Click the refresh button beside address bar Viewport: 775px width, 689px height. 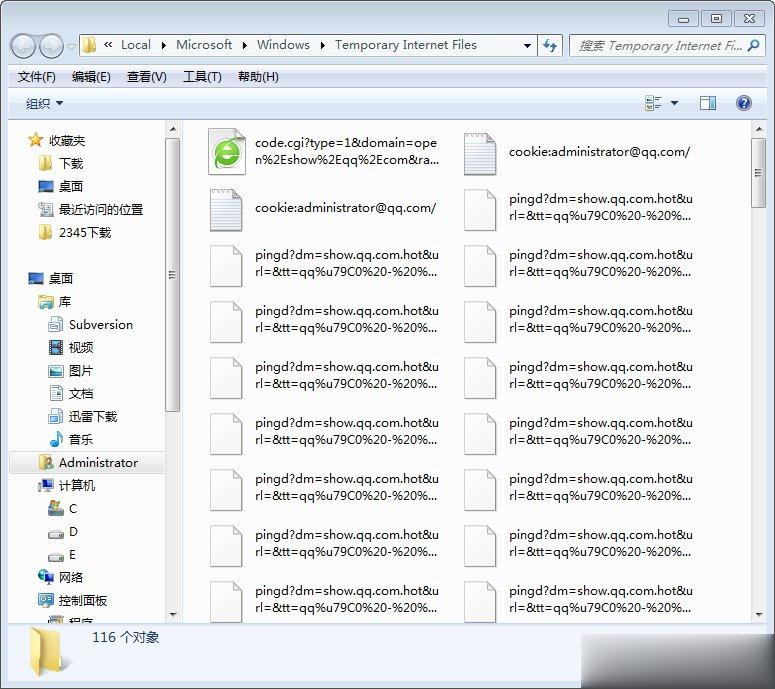click(x=550, y=45)
